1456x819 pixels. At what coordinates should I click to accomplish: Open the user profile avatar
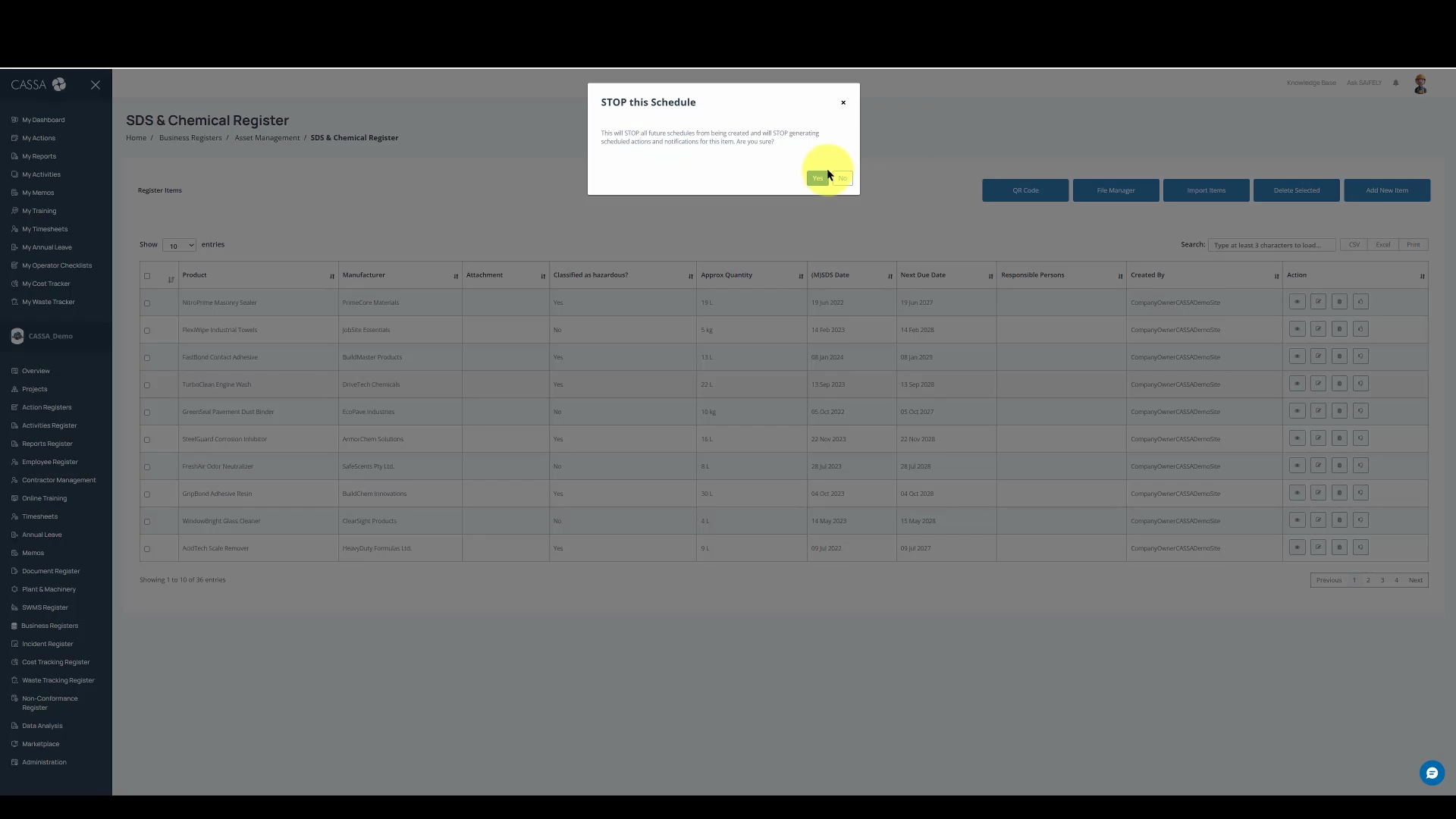[1420, 84]
